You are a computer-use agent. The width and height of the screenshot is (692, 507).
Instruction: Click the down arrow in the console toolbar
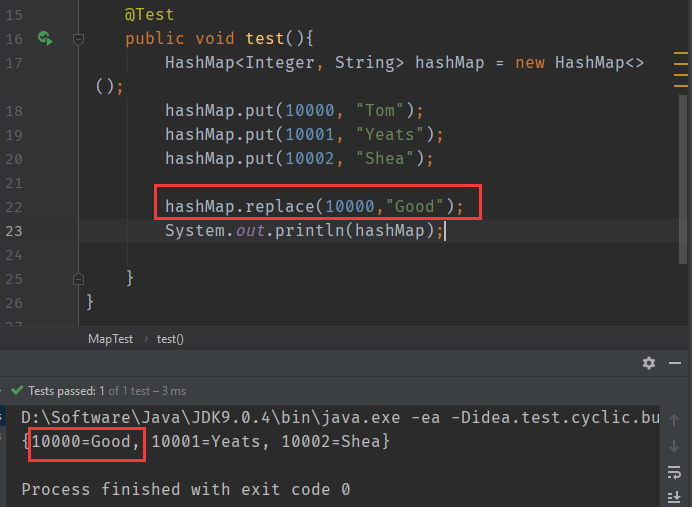[674, 446]
